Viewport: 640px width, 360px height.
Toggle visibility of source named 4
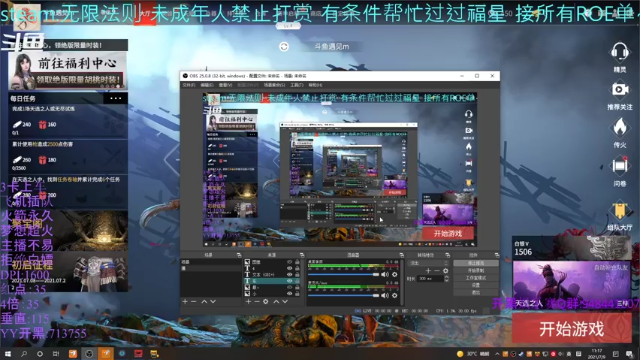click(290, 269)
